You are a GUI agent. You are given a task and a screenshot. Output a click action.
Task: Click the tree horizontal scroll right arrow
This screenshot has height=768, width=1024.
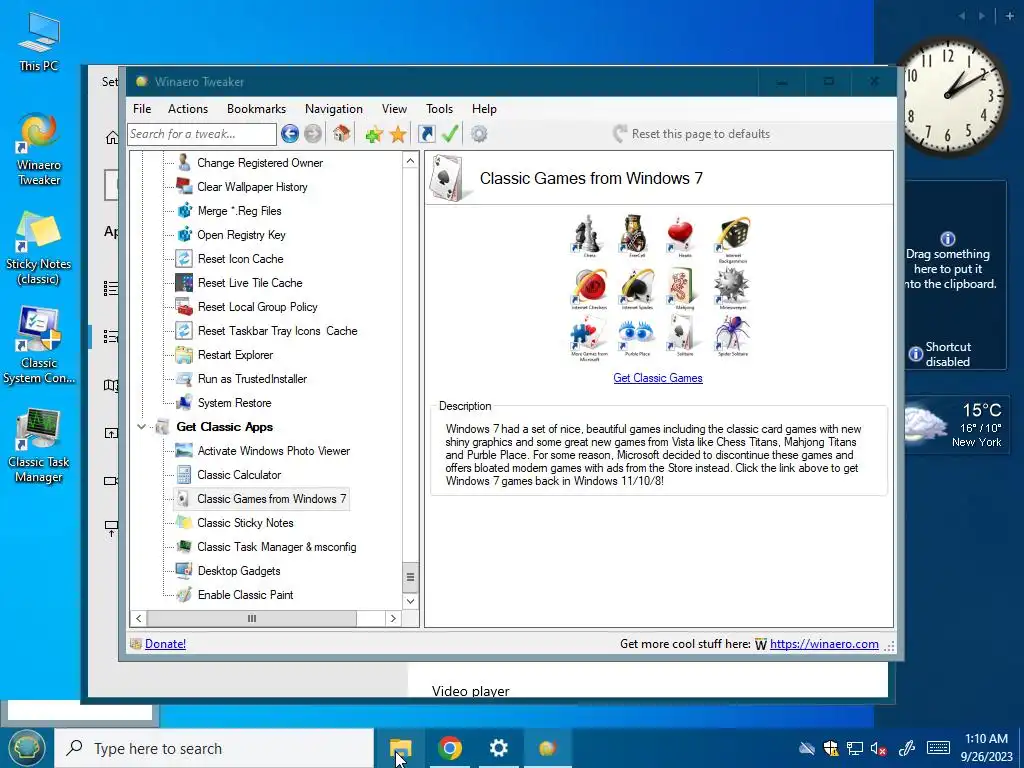pyautogui.click(x=392, y=618)
